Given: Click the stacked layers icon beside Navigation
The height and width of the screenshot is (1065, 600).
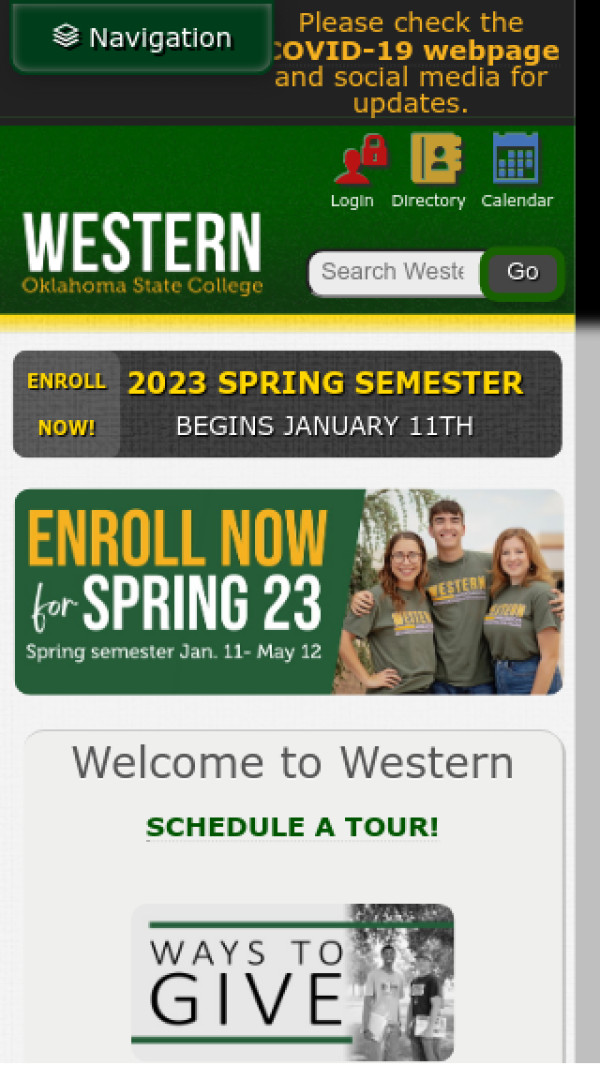Looking at the screenshot, I should pos(66,37).
